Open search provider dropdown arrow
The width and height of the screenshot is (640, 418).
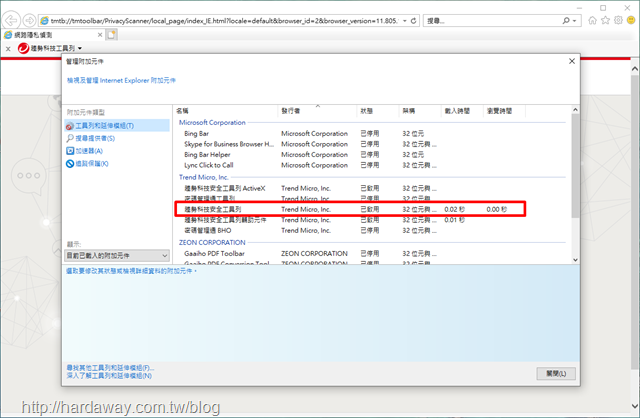(x=574, y=20)
